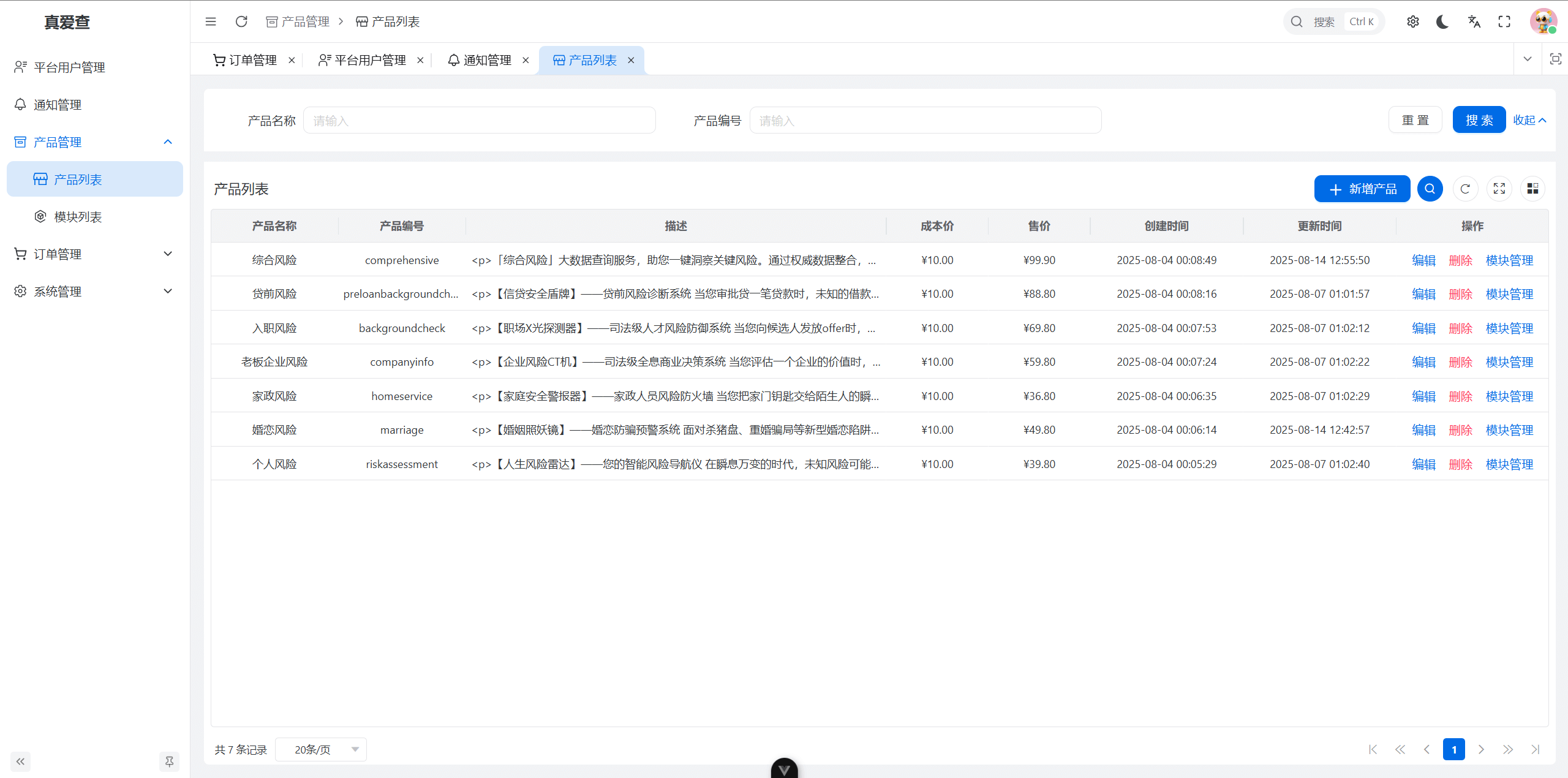Jump forward pages double-right icon
The height and width of the screenshot is (778, 1568).
click(x=1508, y=749)
